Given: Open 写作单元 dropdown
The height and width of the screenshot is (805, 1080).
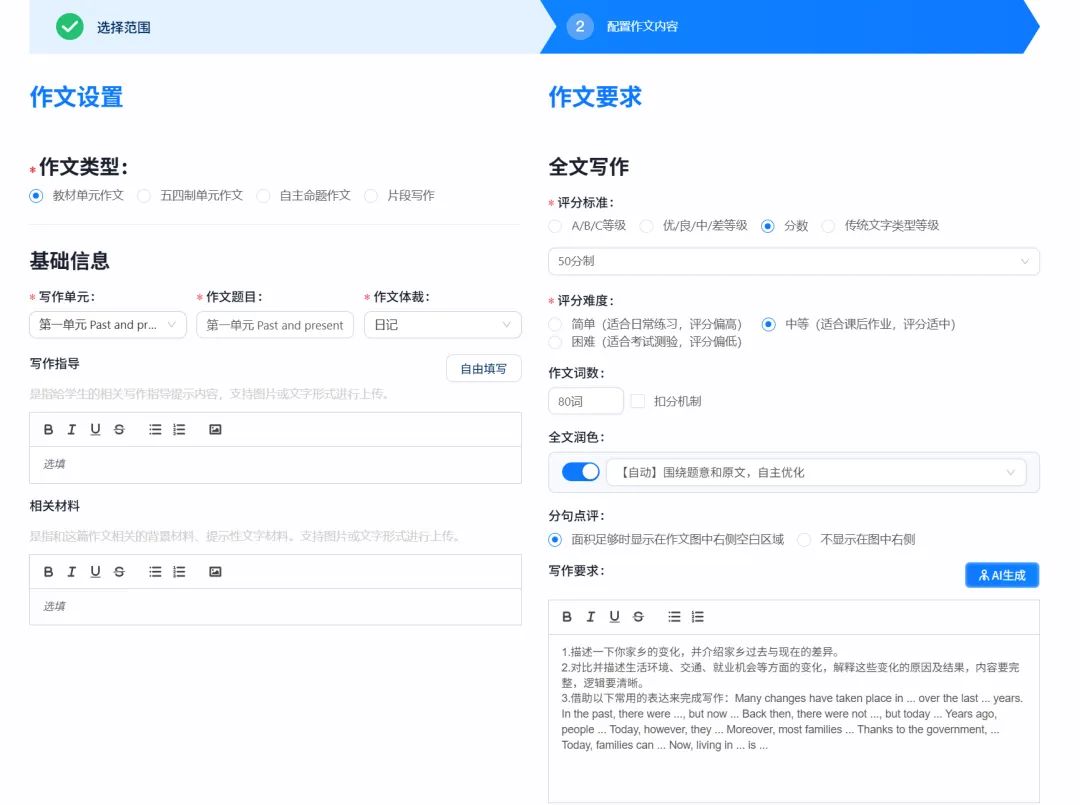Looking at the screenshot, I should tap(107, 324).
